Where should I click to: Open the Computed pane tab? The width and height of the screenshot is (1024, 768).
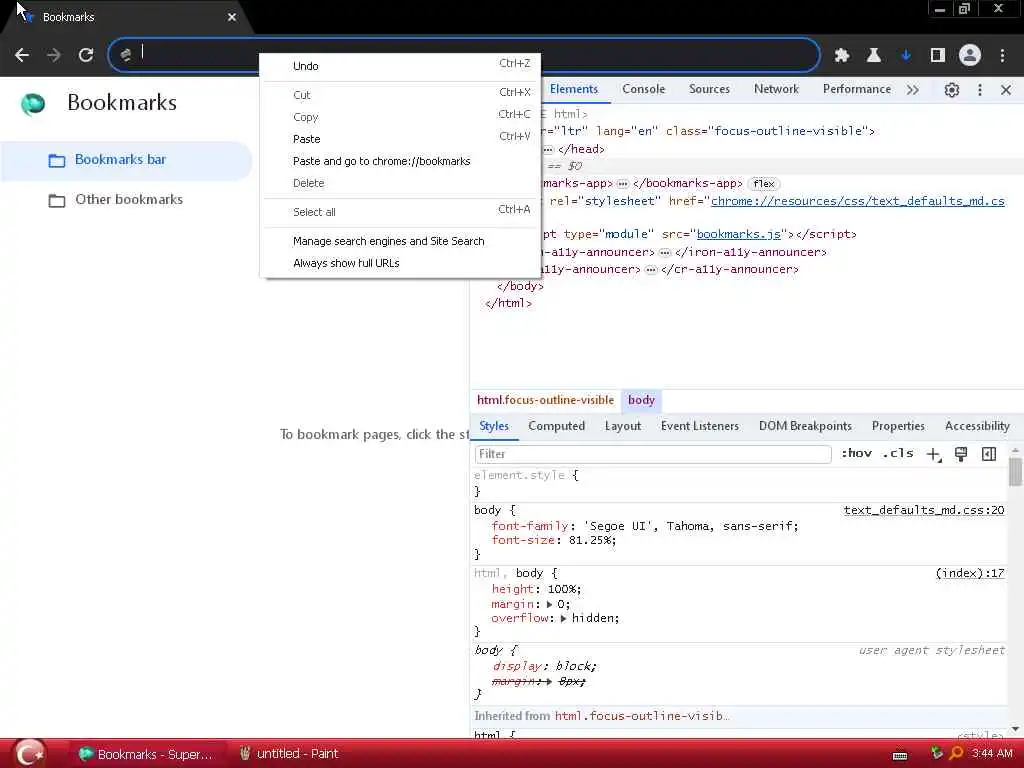[556, 426]
